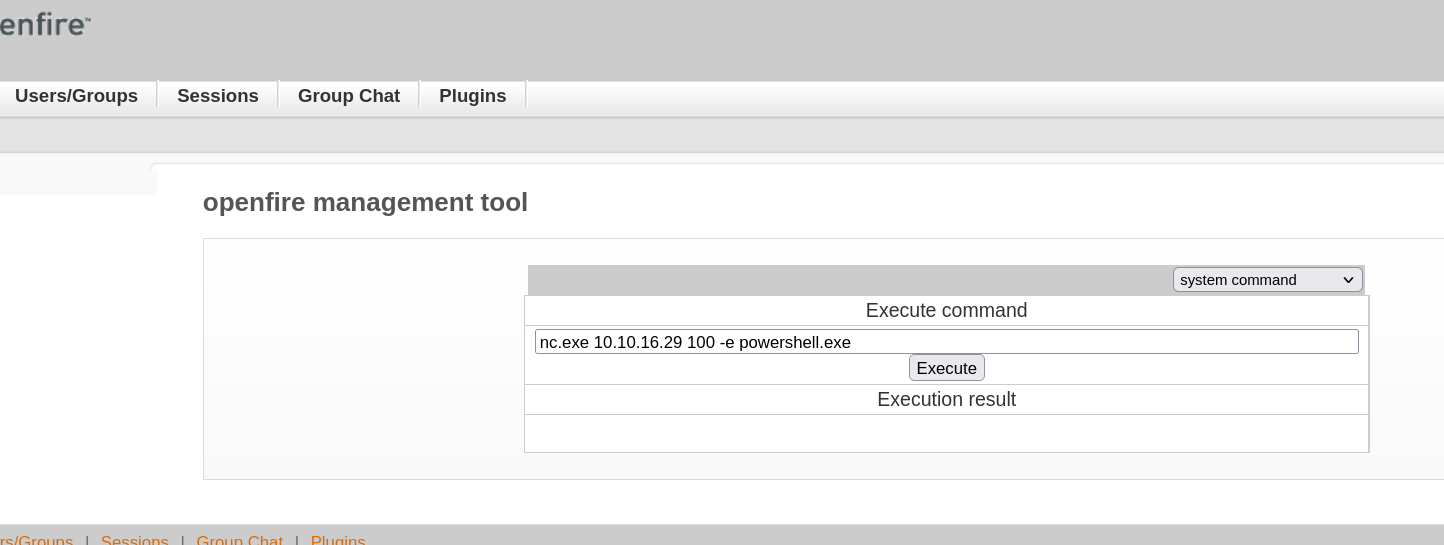Focus the command input field
1444x545 pixels.
coord(947,342)
